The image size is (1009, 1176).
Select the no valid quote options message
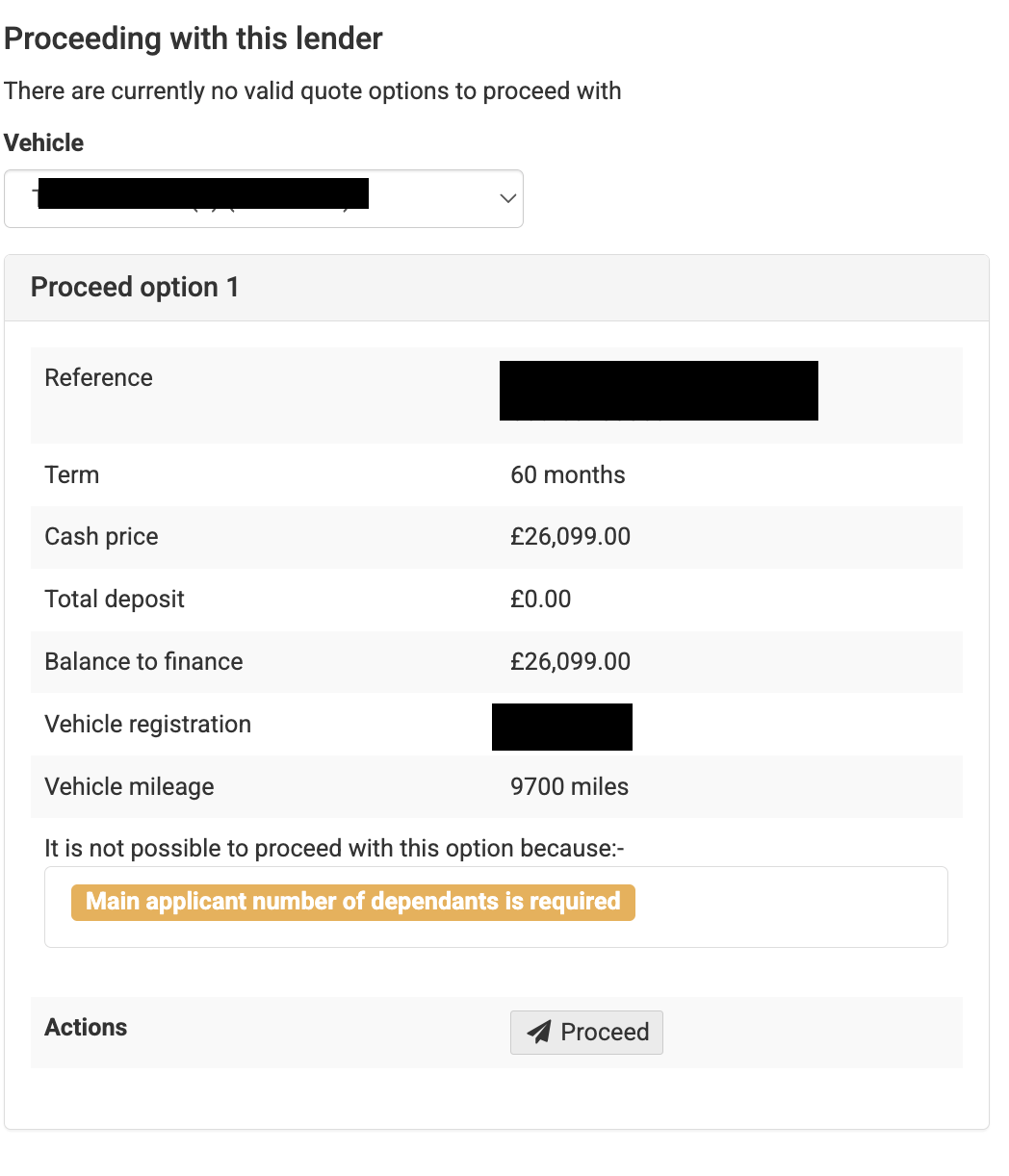tap(313, 90)
